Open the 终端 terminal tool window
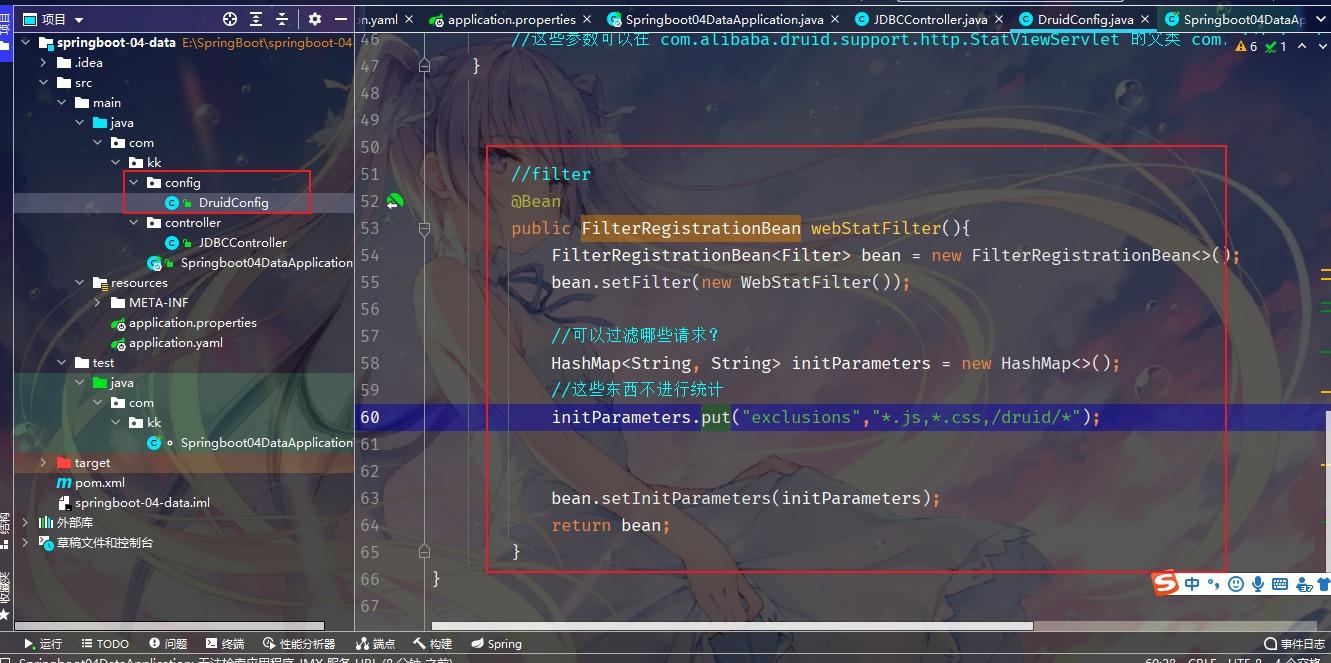This screenshot has width=1331, height=663. (224, 644)
